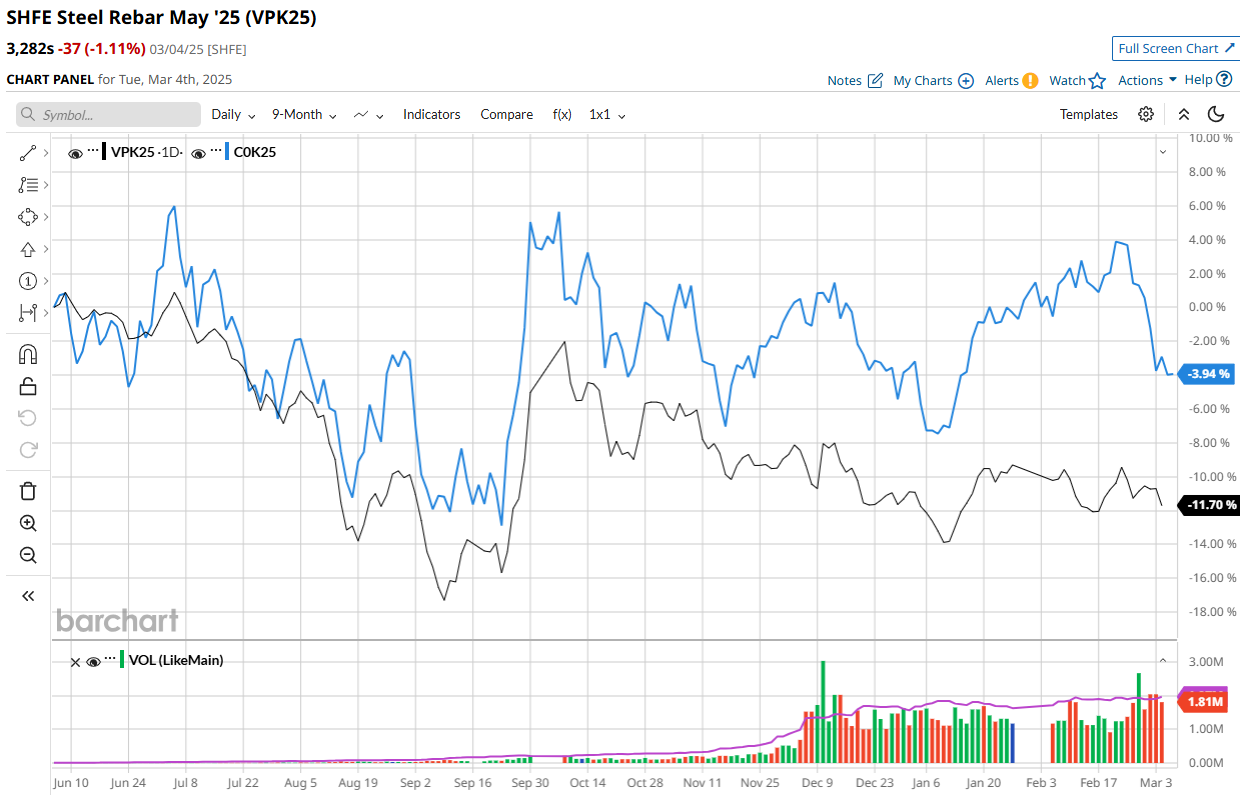The image size is (1240, 795).
Task: Select the measure range tool icon
Action: pyautogui.click(x=28, y=313)
